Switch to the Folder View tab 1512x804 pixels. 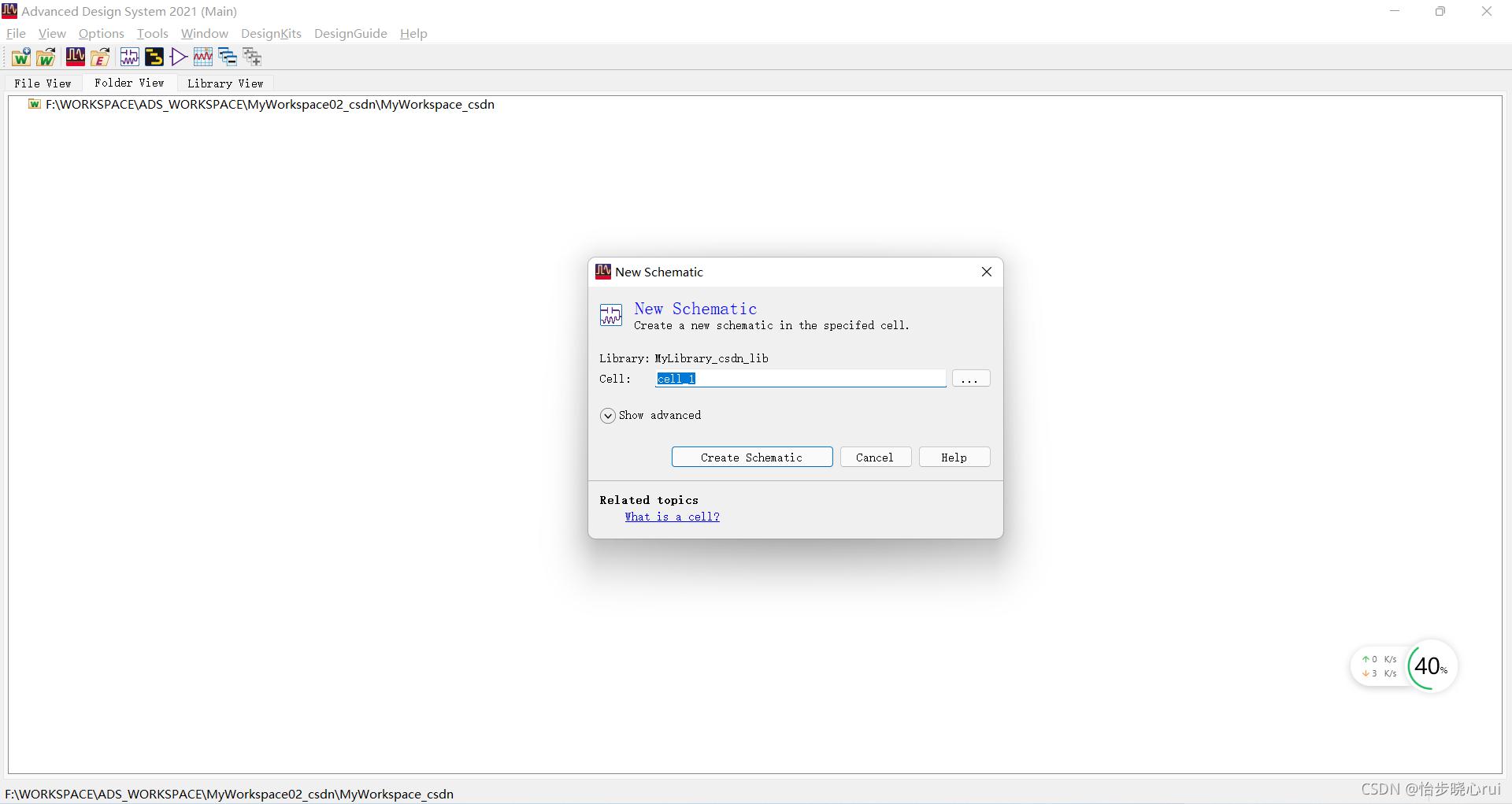(x=129, y=83)
